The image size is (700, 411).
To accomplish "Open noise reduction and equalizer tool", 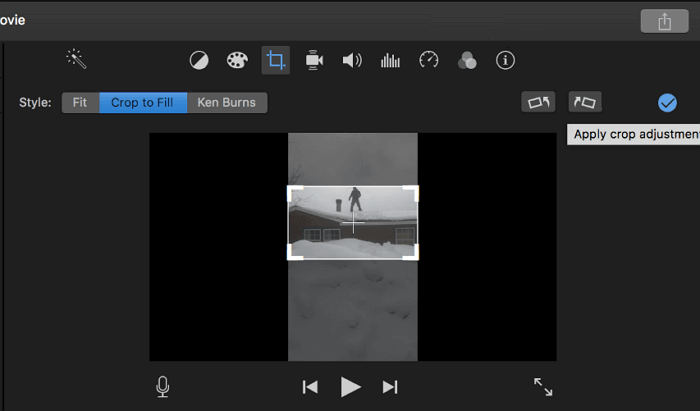I will 390,61.
